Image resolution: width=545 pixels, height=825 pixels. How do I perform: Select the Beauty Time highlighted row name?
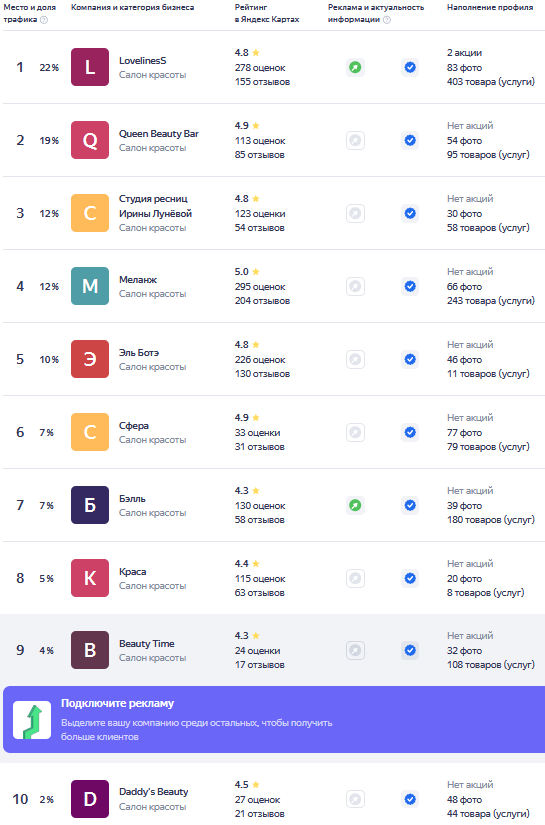[x=147, y=644]
